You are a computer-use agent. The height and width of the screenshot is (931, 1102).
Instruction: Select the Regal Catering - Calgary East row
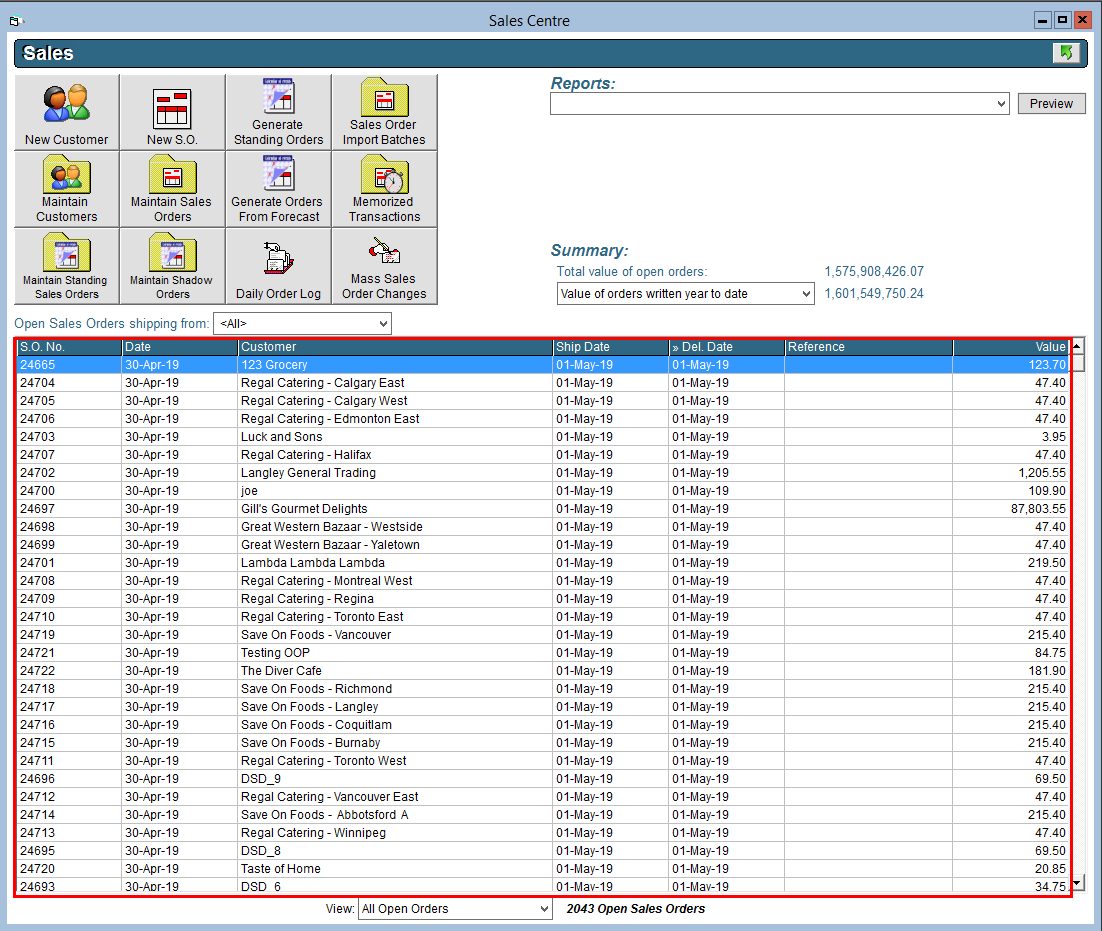click(x=543, y=383)
